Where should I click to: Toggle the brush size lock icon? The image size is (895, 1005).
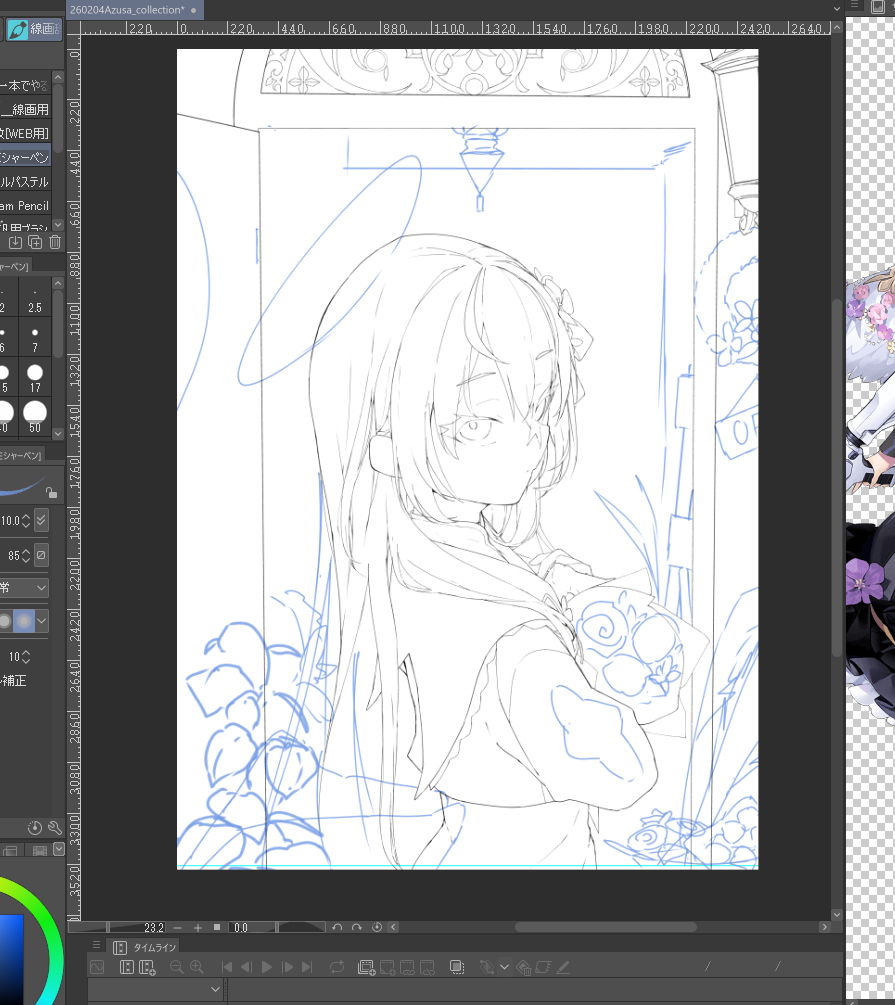click(x=51, y=492)
